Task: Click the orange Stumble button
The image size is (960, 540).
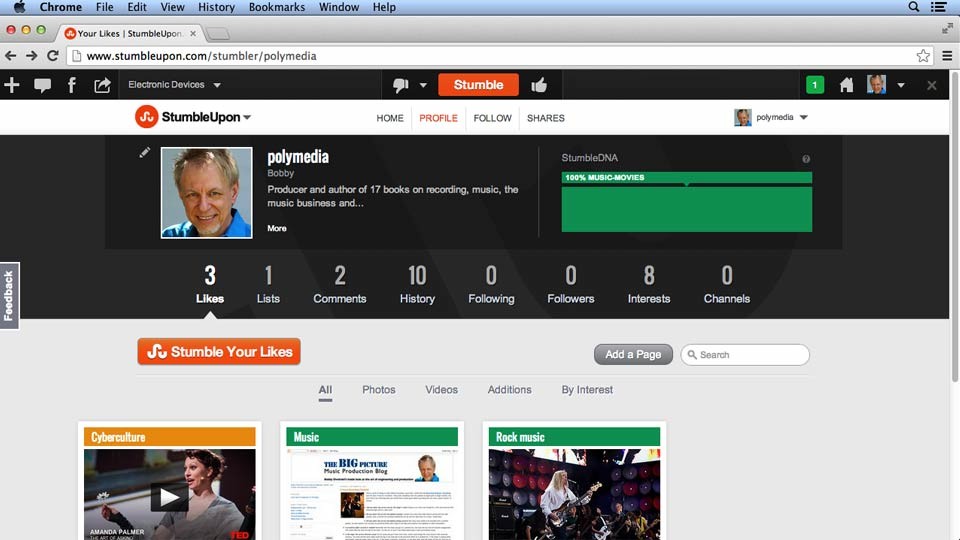Action: (x=478, y=85)
